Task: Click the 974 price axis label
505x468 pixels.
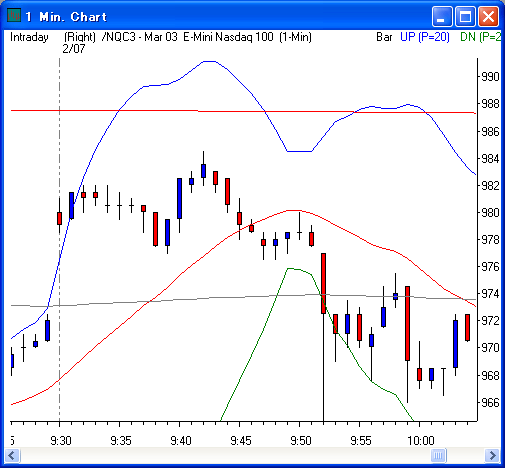Action: 490,294
